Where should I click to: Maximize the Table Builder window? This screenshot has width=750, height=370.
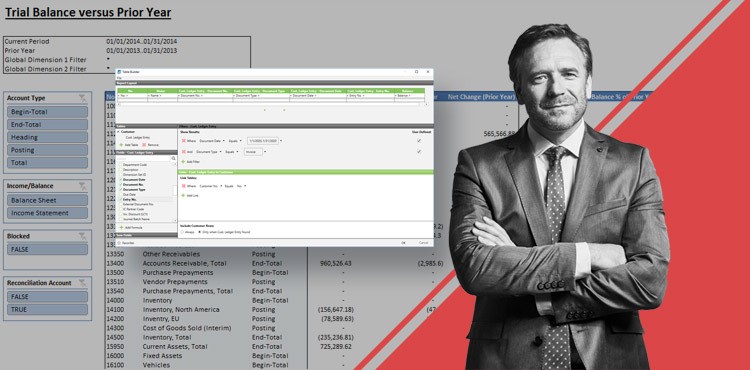click(417, 72)
